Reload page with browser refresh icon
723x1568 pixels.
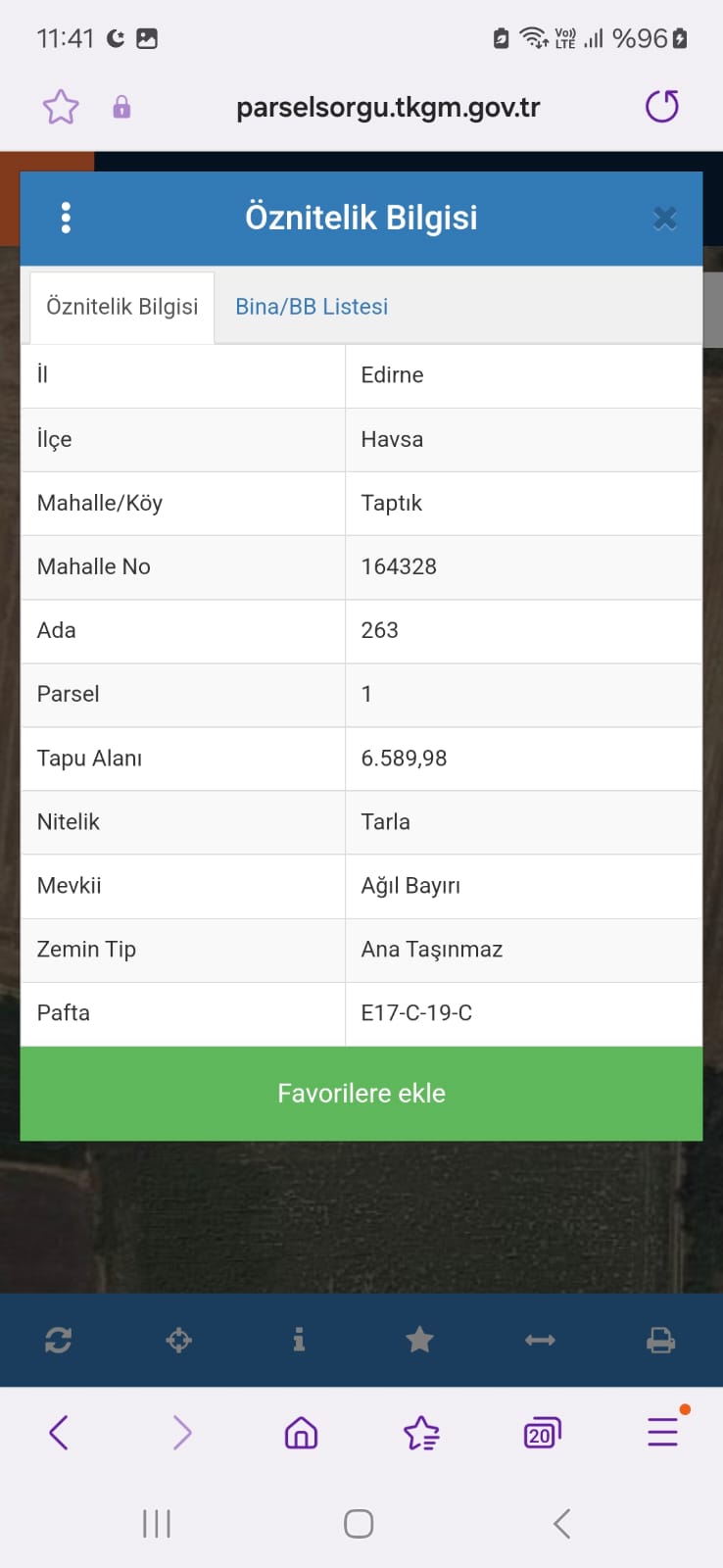pos(662,106)
